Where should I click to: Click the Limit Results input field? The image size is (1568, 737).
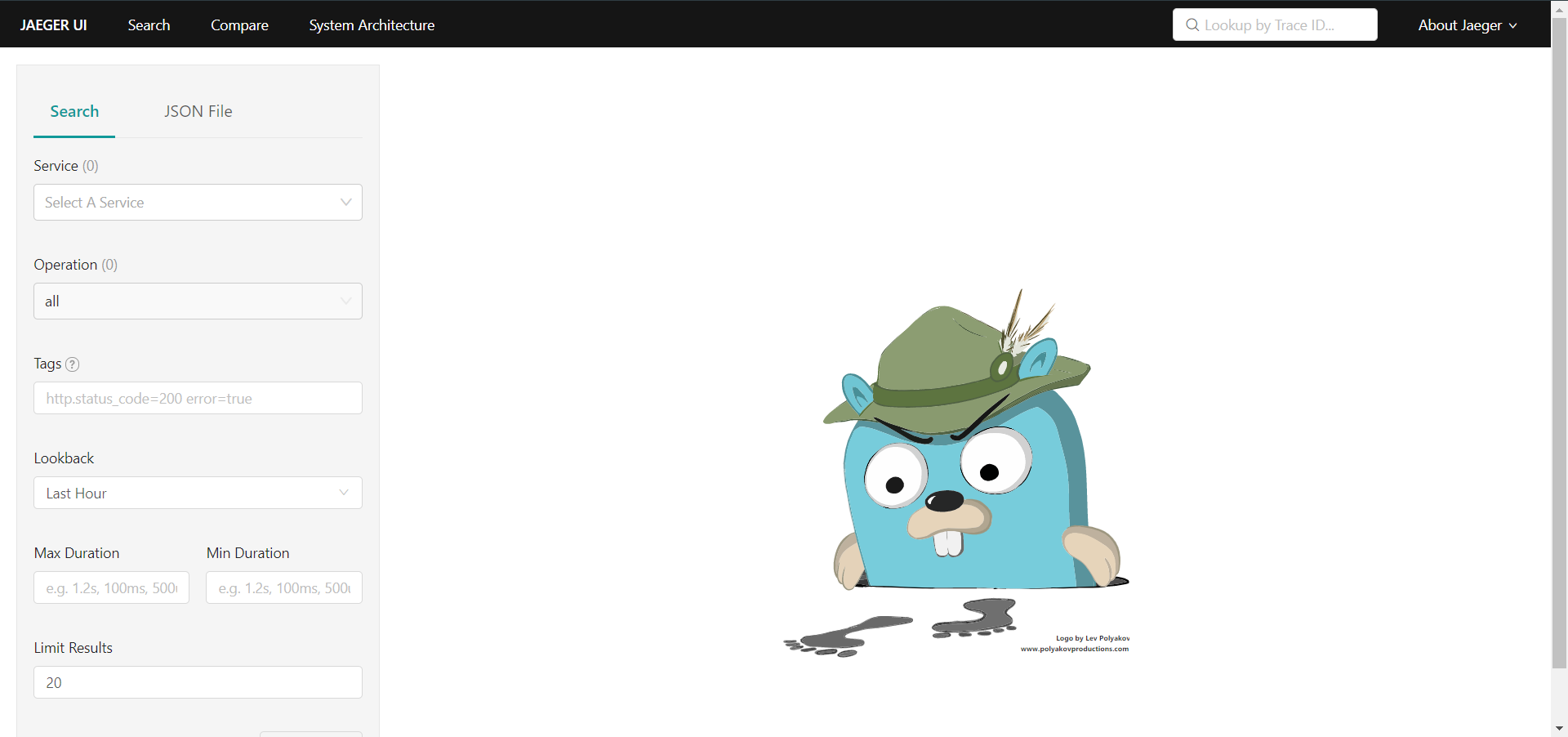198,683
